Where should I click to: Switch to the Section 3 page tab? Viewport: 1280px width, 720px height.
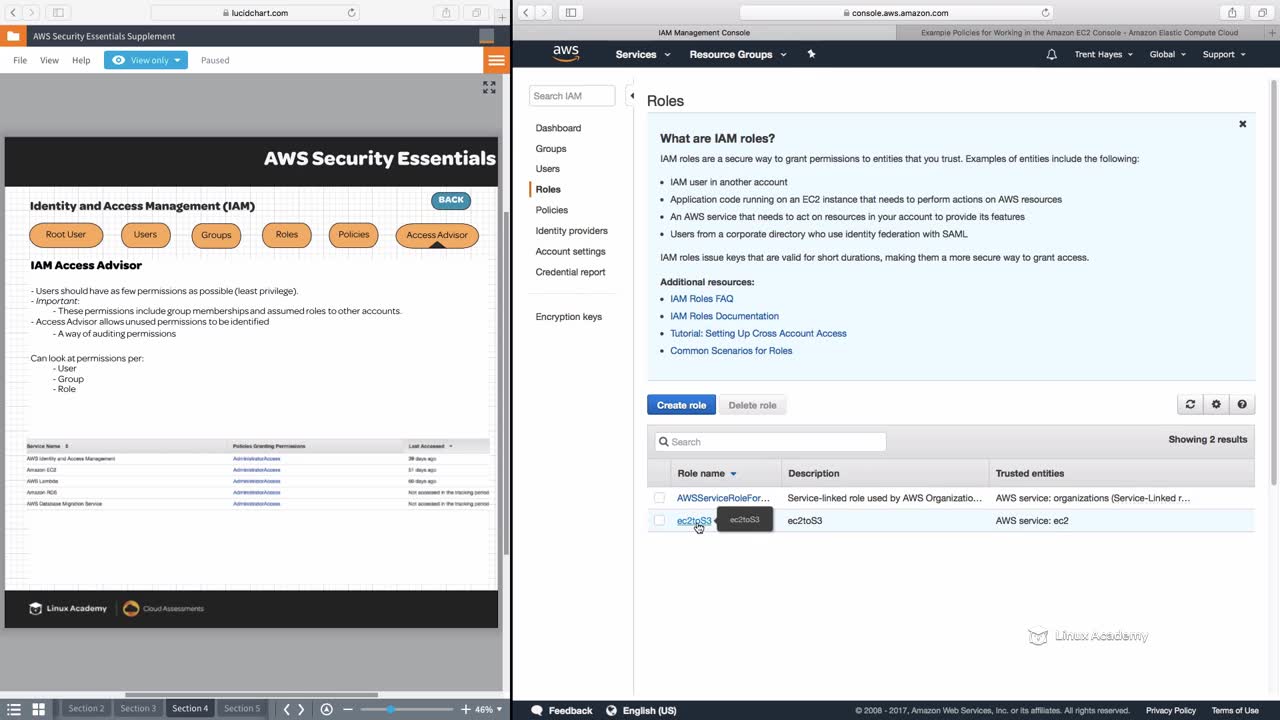138,708
